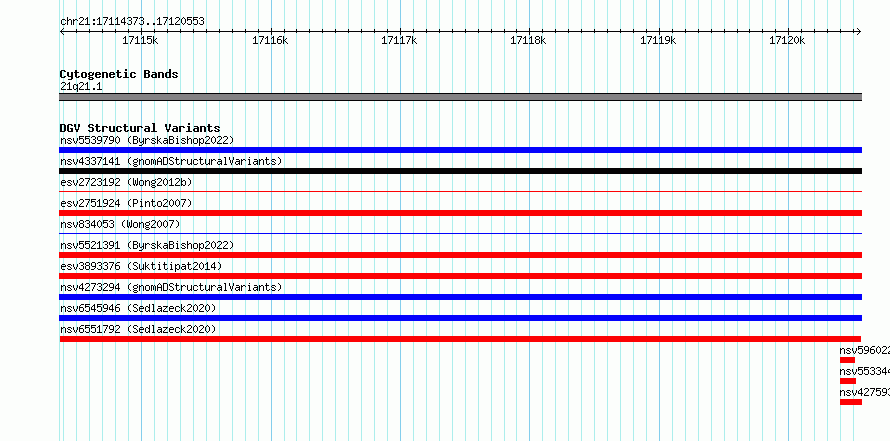Screen dimensions: 890x441
Task: Click the short red bar under nsv553344
Action: pyautogui.click(x=848, y=381)
